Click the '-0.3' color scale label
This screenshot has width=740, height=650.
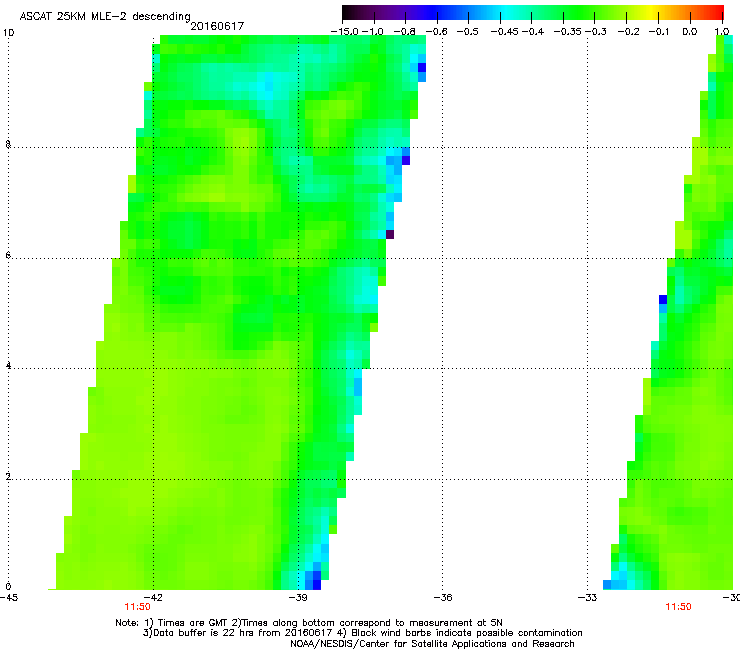coord(596,32)
